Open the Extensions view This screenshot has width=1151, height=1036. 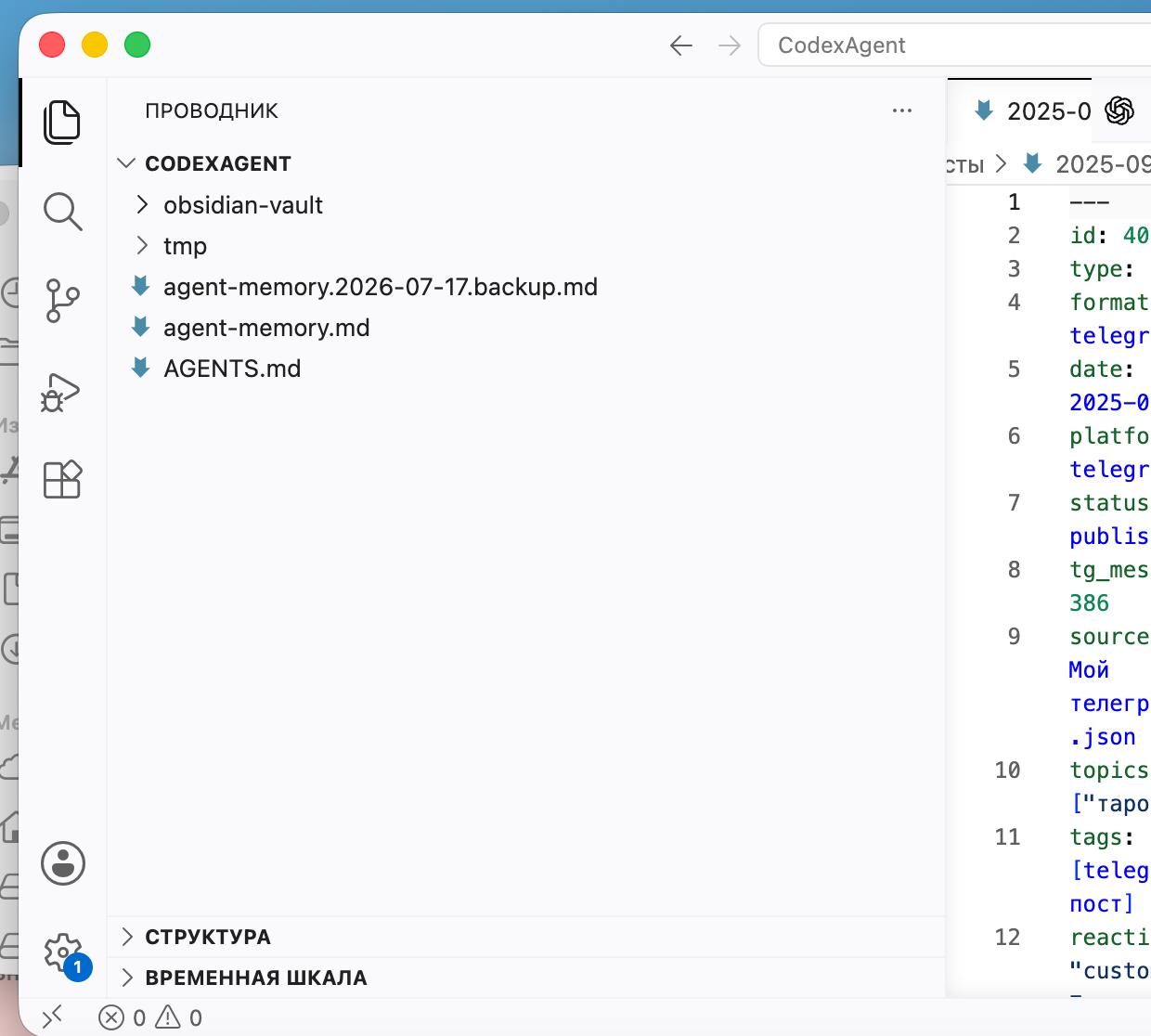(62, 480)
